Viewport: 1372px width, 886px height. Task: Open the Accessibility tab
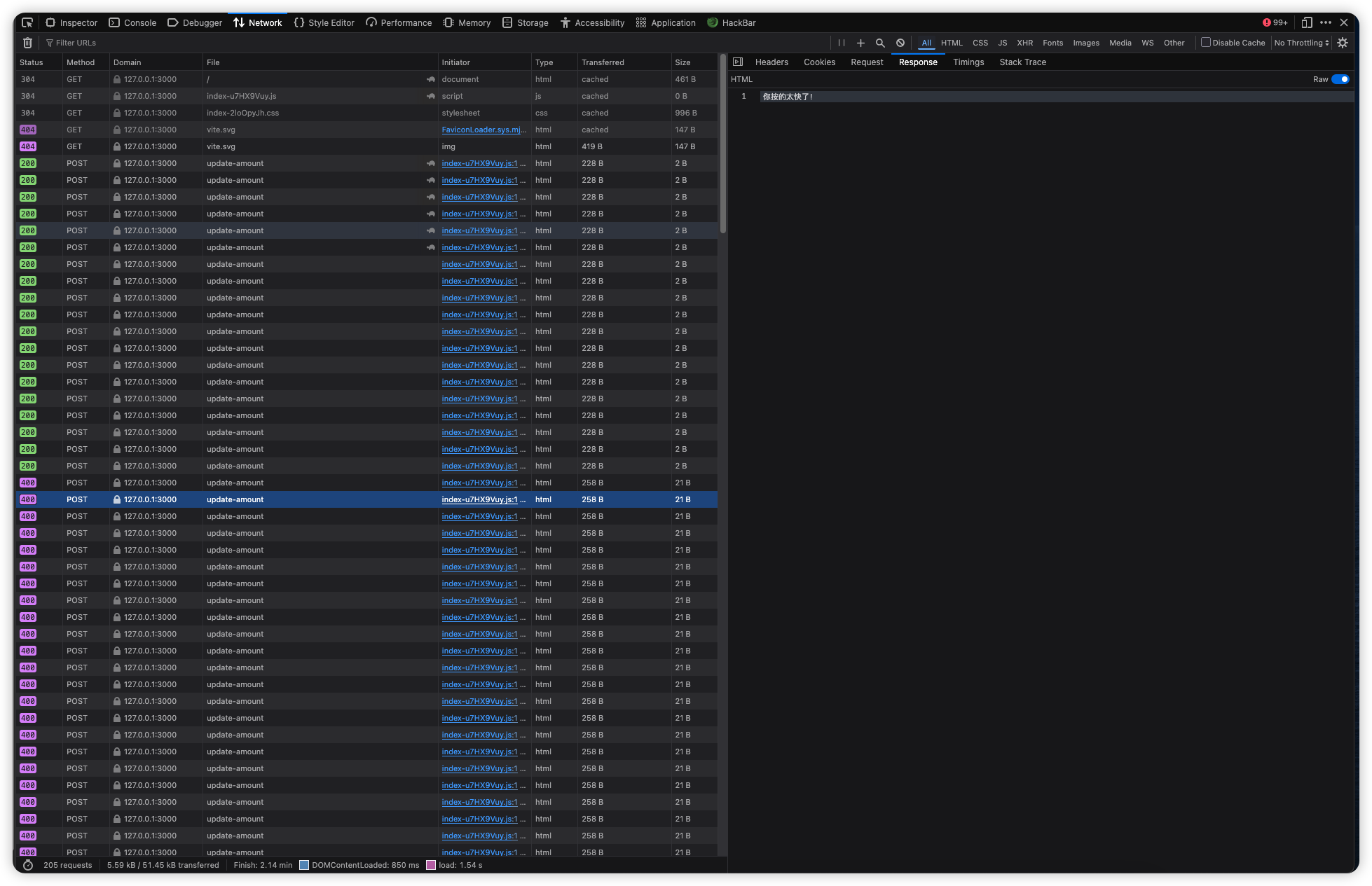pyautogui.click(x=592, y=22)
